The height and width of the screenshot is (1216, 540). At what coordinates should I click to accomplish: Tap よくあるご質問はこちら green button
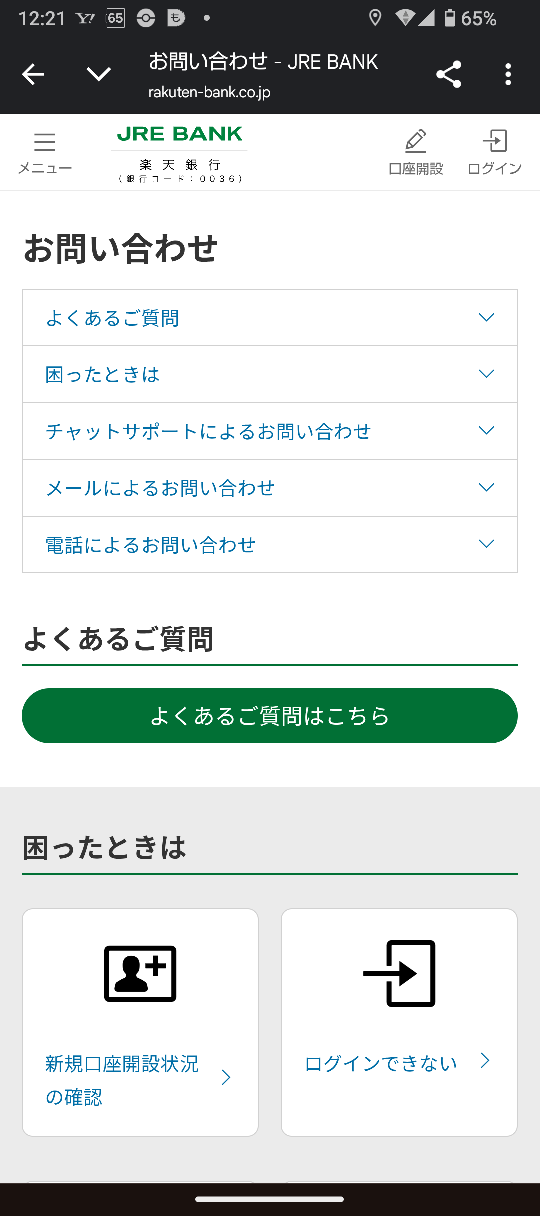[x=270, y=716]
